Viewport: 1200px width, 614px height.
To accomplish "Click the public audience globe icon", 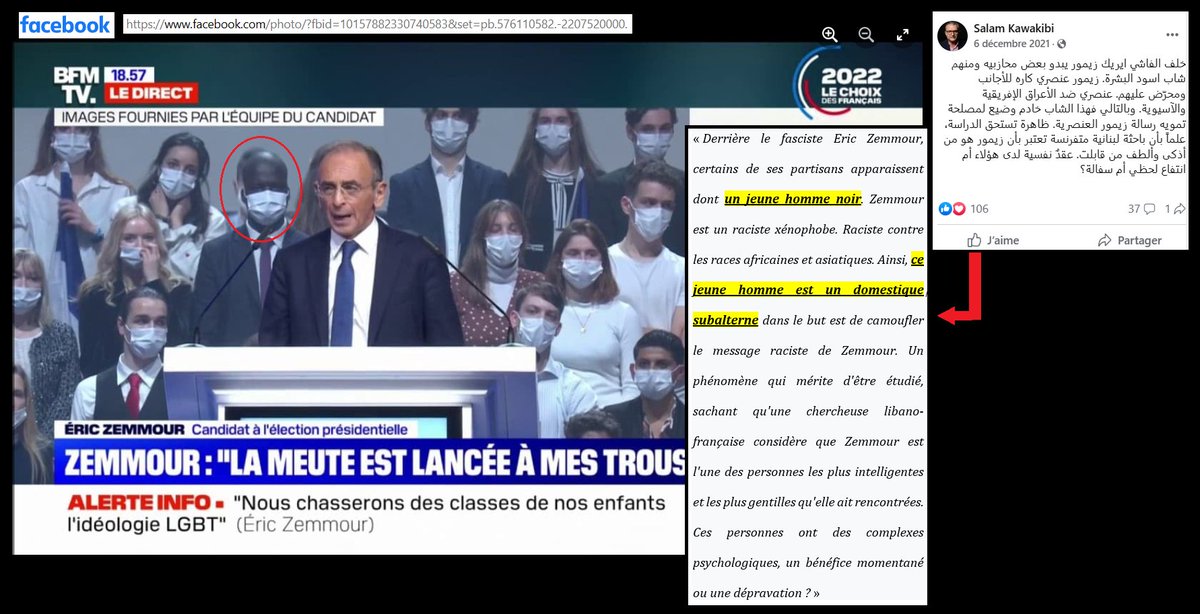I will (x=1061, y=43).
